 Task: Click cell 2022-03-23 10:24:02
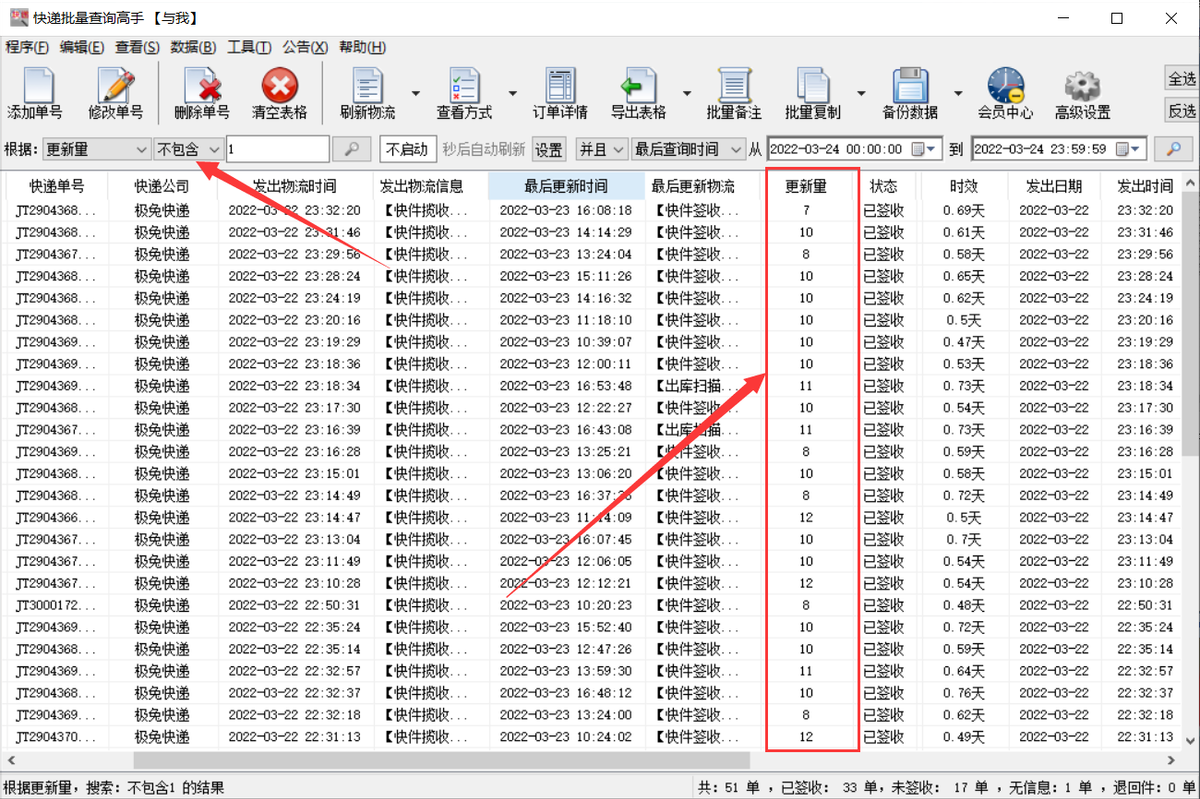click(x=566, y=737)
